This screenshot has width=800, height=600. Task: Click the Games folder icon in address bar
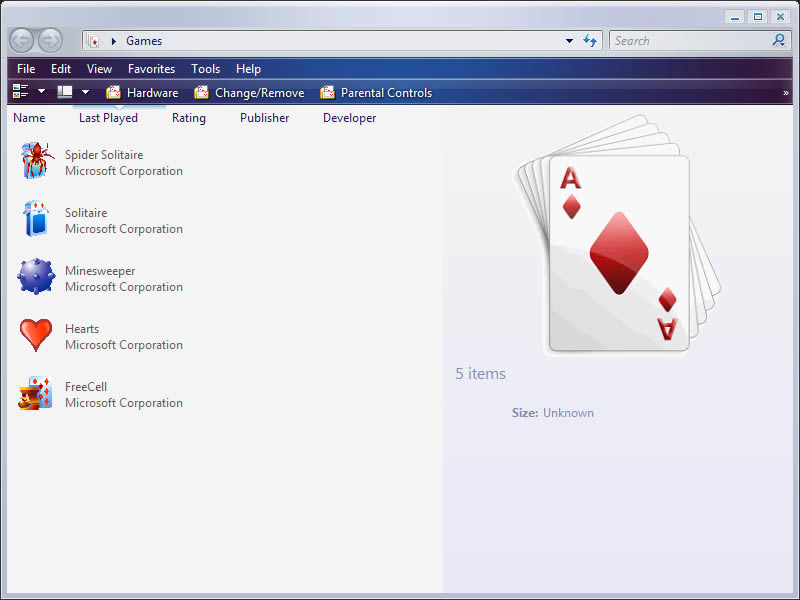coord(93,41)
